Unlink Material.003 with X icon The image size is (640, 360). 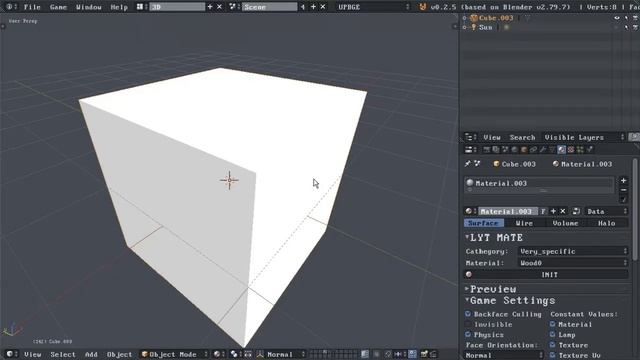pos(563,211)
